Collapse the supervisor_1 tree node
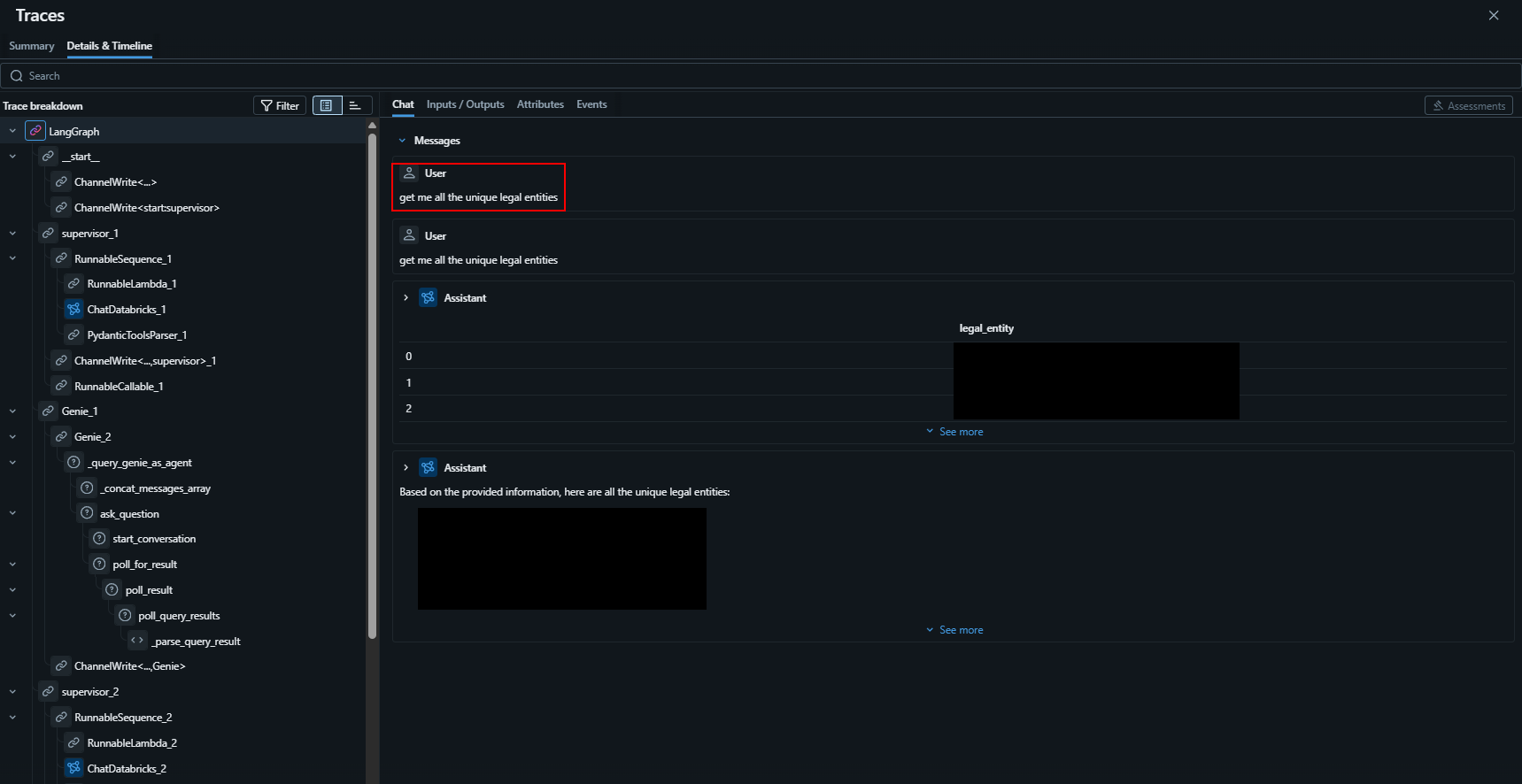 (x=12, y=234)
